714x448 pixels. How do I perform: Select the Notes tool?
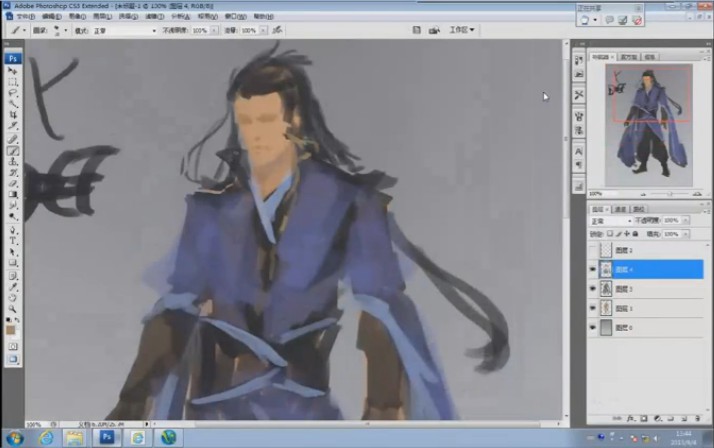coord(13,276)
